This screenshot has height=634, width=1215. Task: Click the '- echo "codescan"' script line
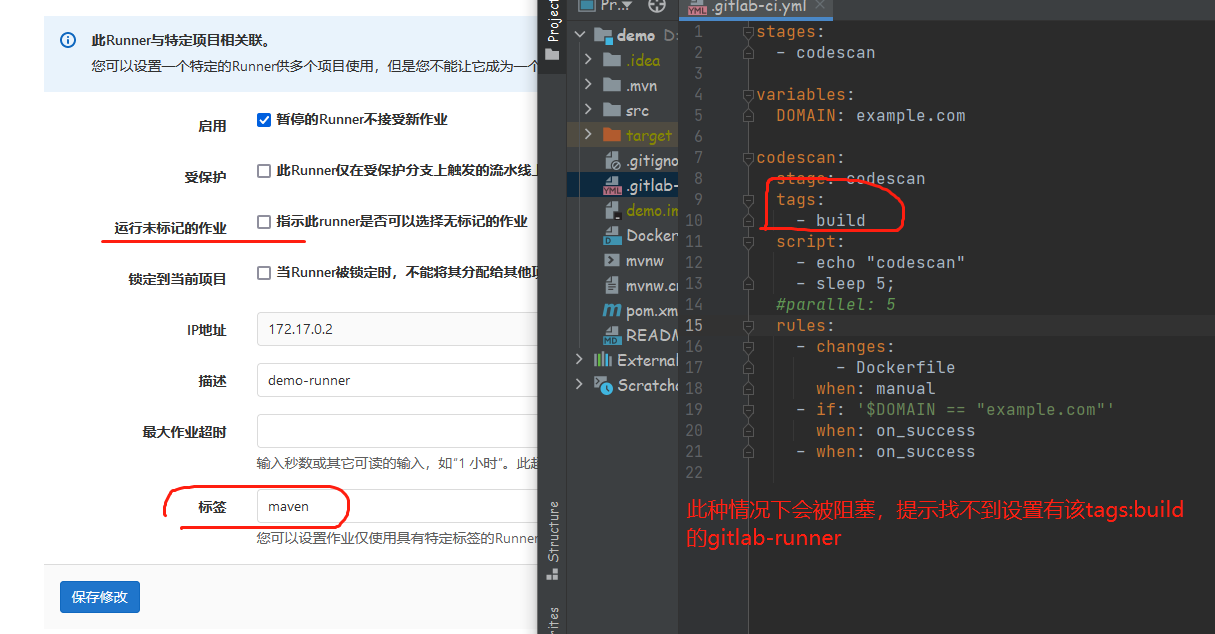pyautogui.click(x=881, y=263)
